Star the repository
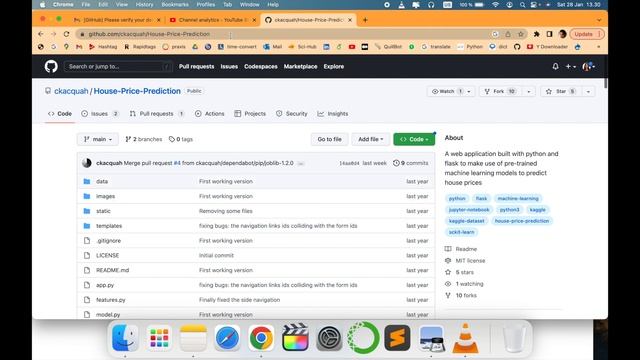The image size is (640, 360). pos(561,91)
